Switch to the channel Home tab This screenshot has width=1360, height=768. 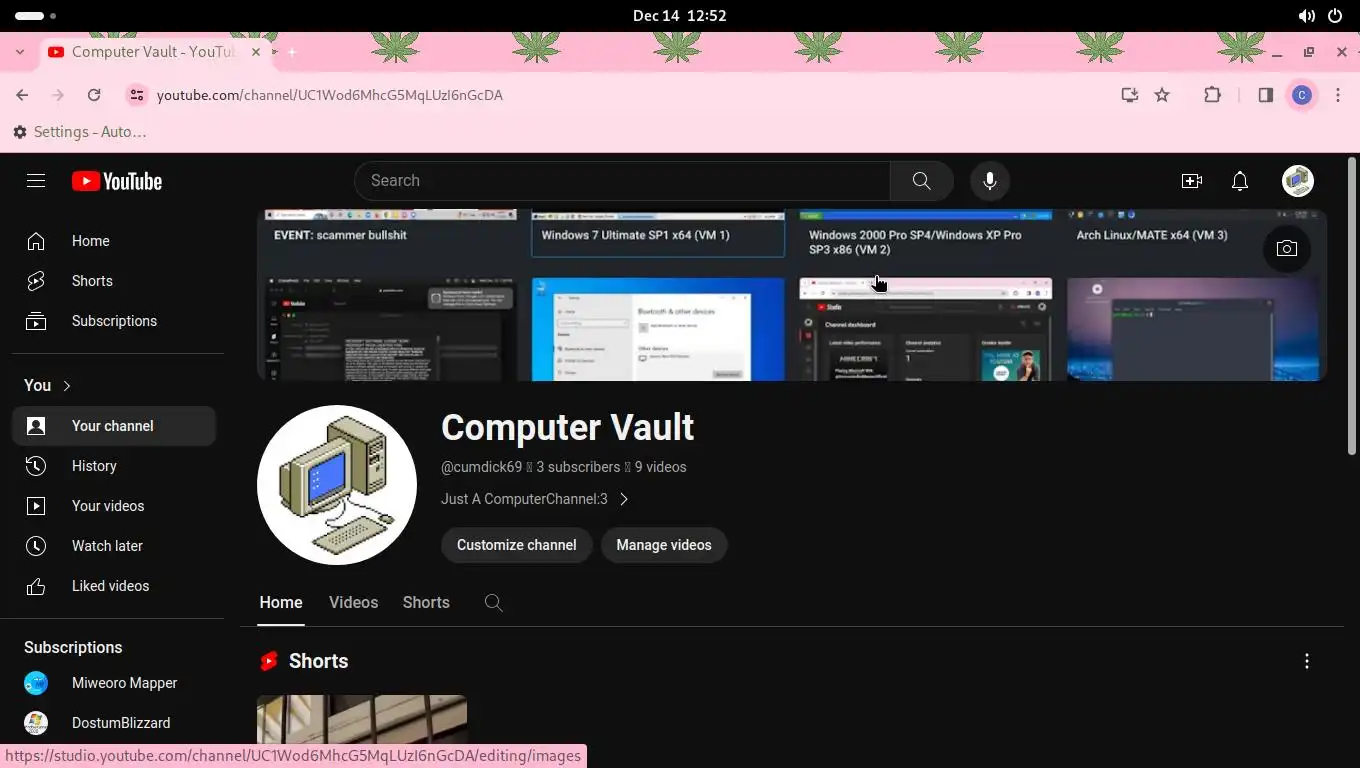coord(281,603)
